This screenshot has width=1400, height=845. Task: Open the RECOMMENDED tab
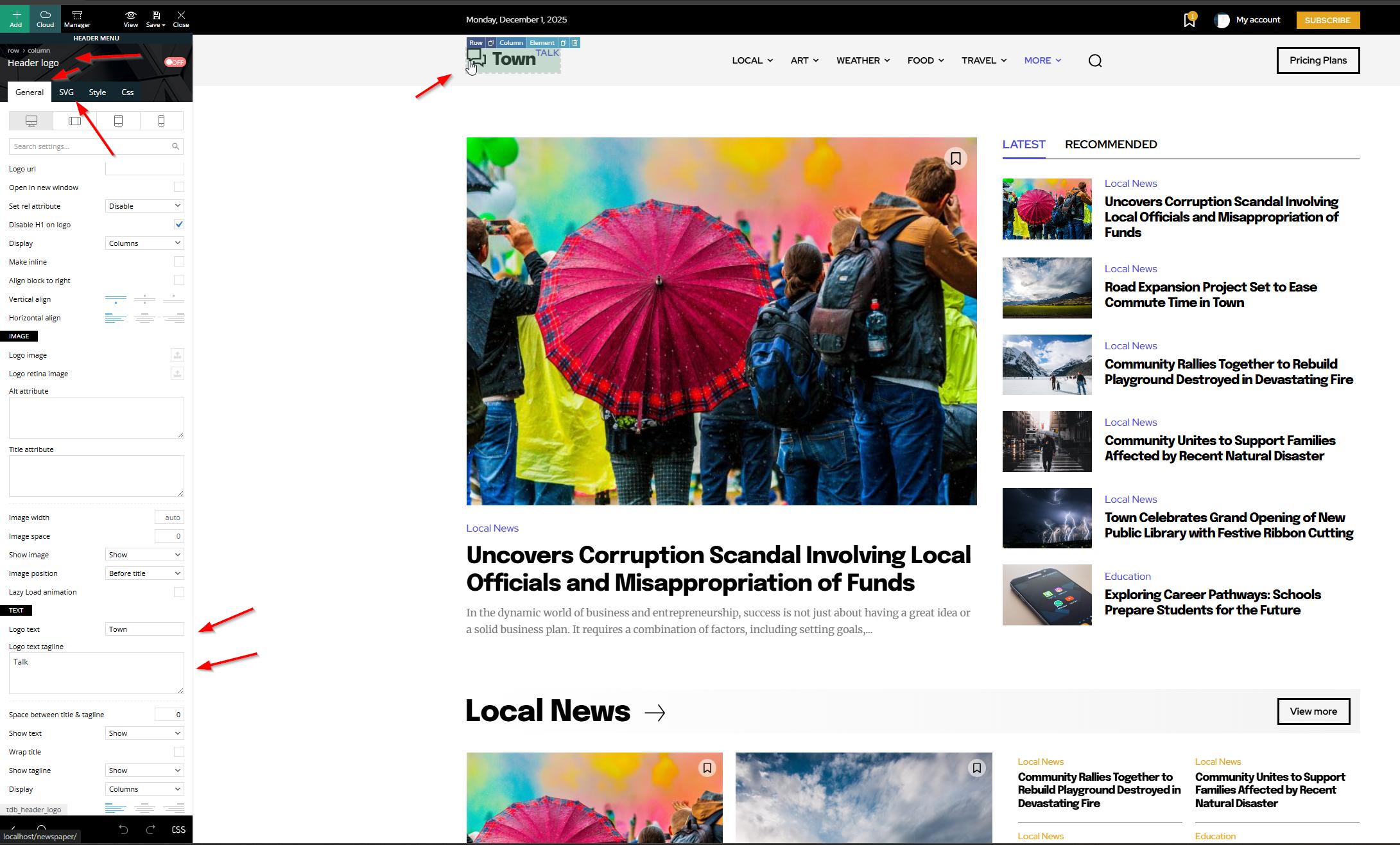(x=1110, y=144)
